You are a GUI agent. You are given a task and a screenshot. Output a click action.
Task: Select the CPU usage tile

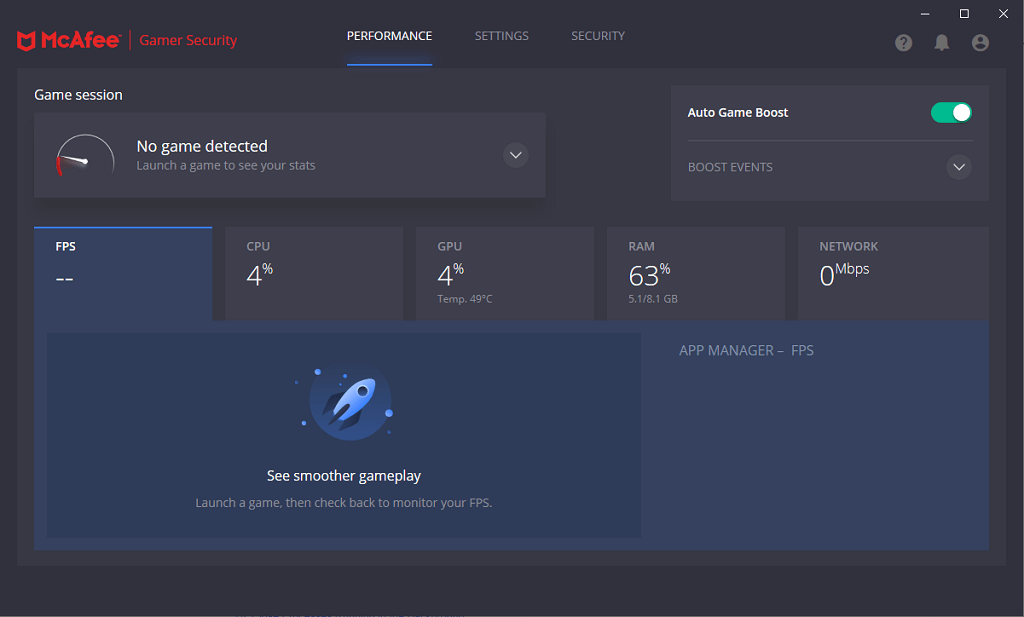pos(313,274)
